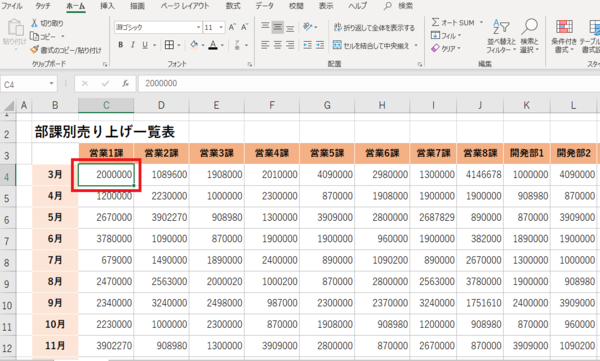Open the Alignment group dialog launcher
Screen dimensions: 600x361
click(420, 65)
